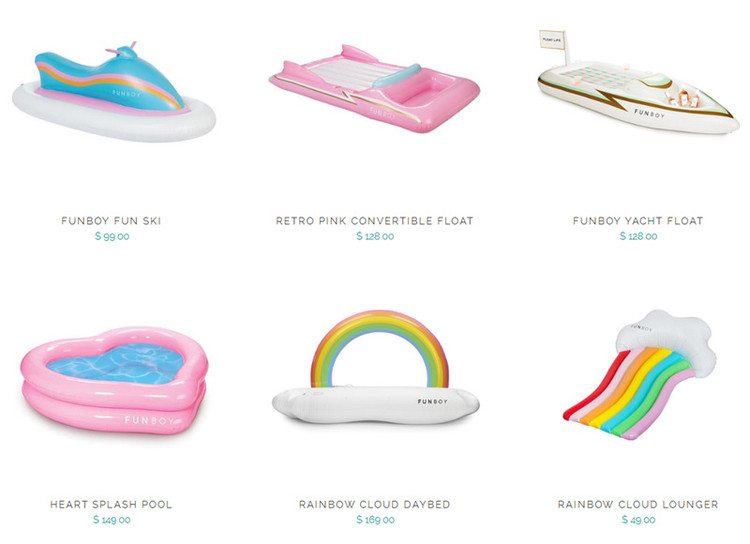
Task: Click the $149.00 price for Heart Pool
Action: (x=111, y=520)
